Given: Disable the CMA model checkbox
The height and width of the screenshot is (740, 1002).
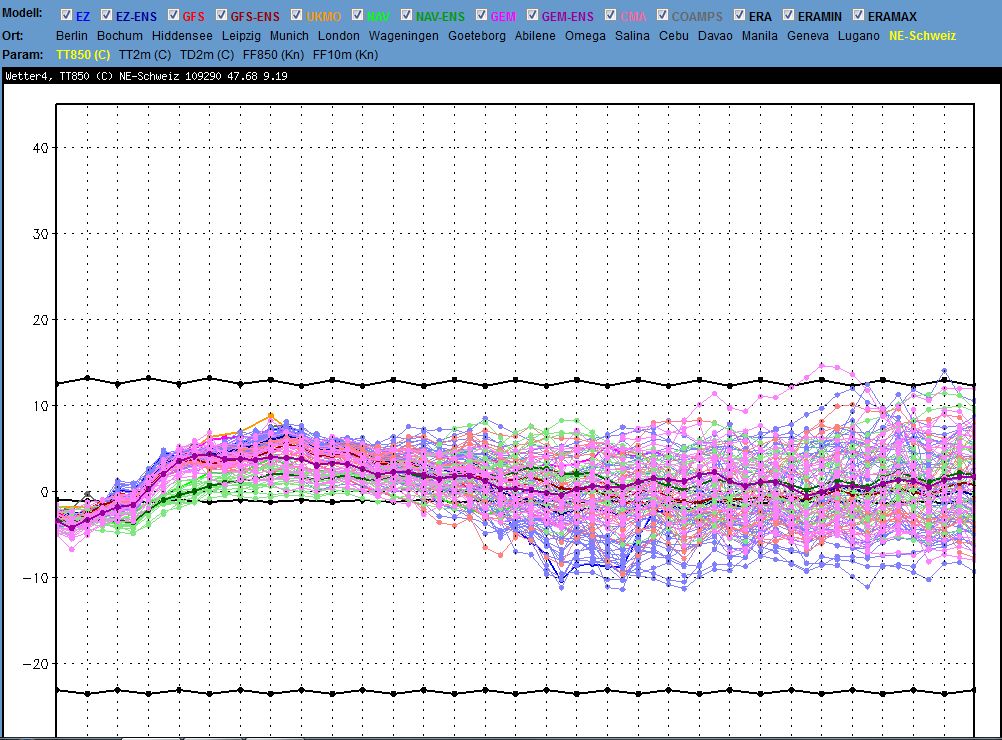Looking at the screenshot, I should (610, 16).
